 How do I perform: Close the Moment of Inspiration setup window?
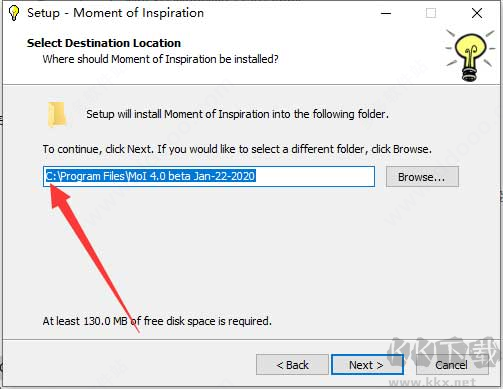[477, 13]
